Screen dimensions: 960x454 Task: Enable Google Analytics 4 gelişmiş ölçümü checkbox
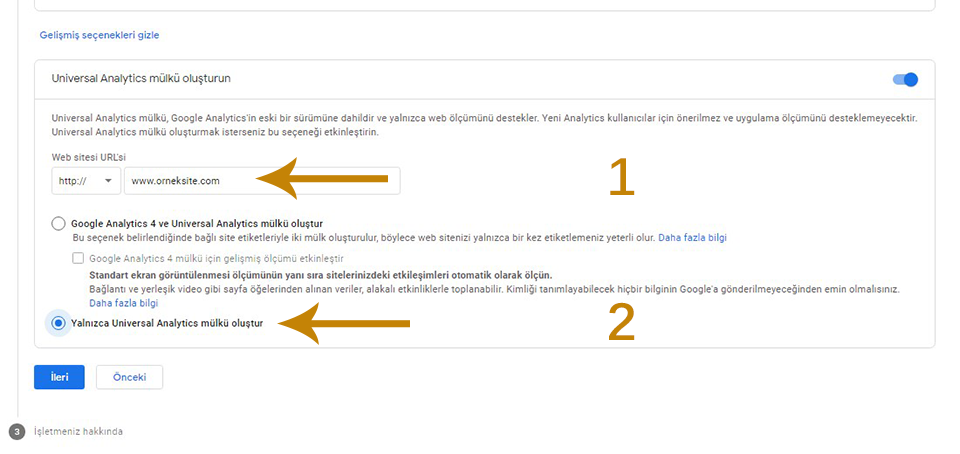78,258
